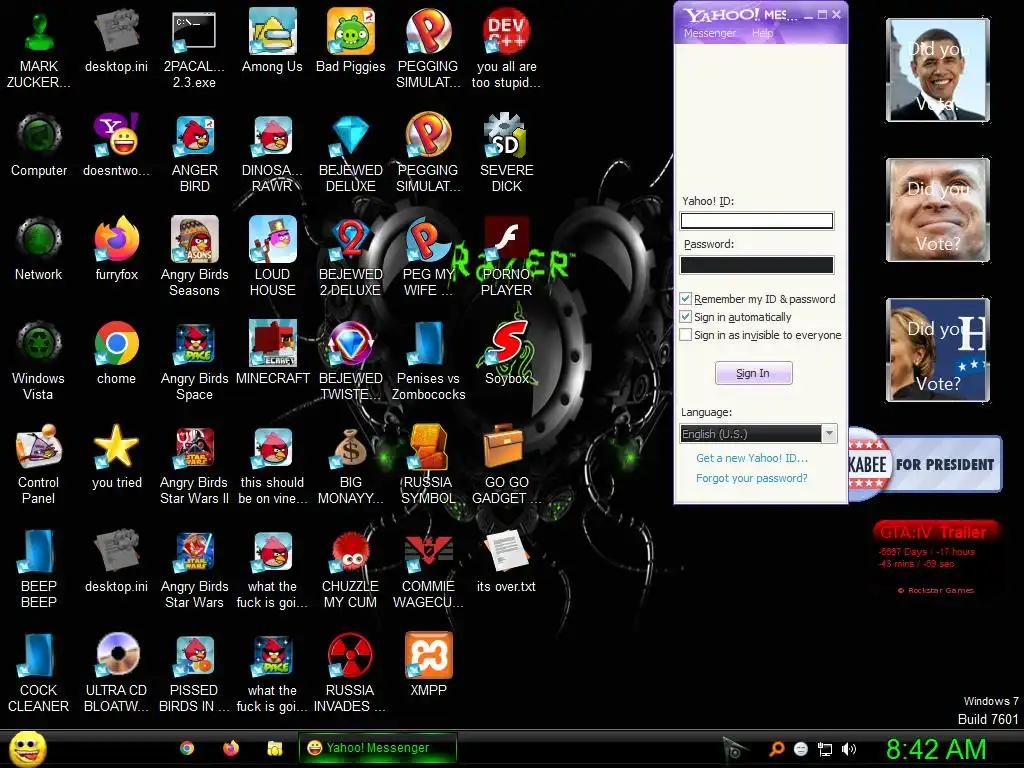Open the Help menu in Yahoo Messenger

762,33
